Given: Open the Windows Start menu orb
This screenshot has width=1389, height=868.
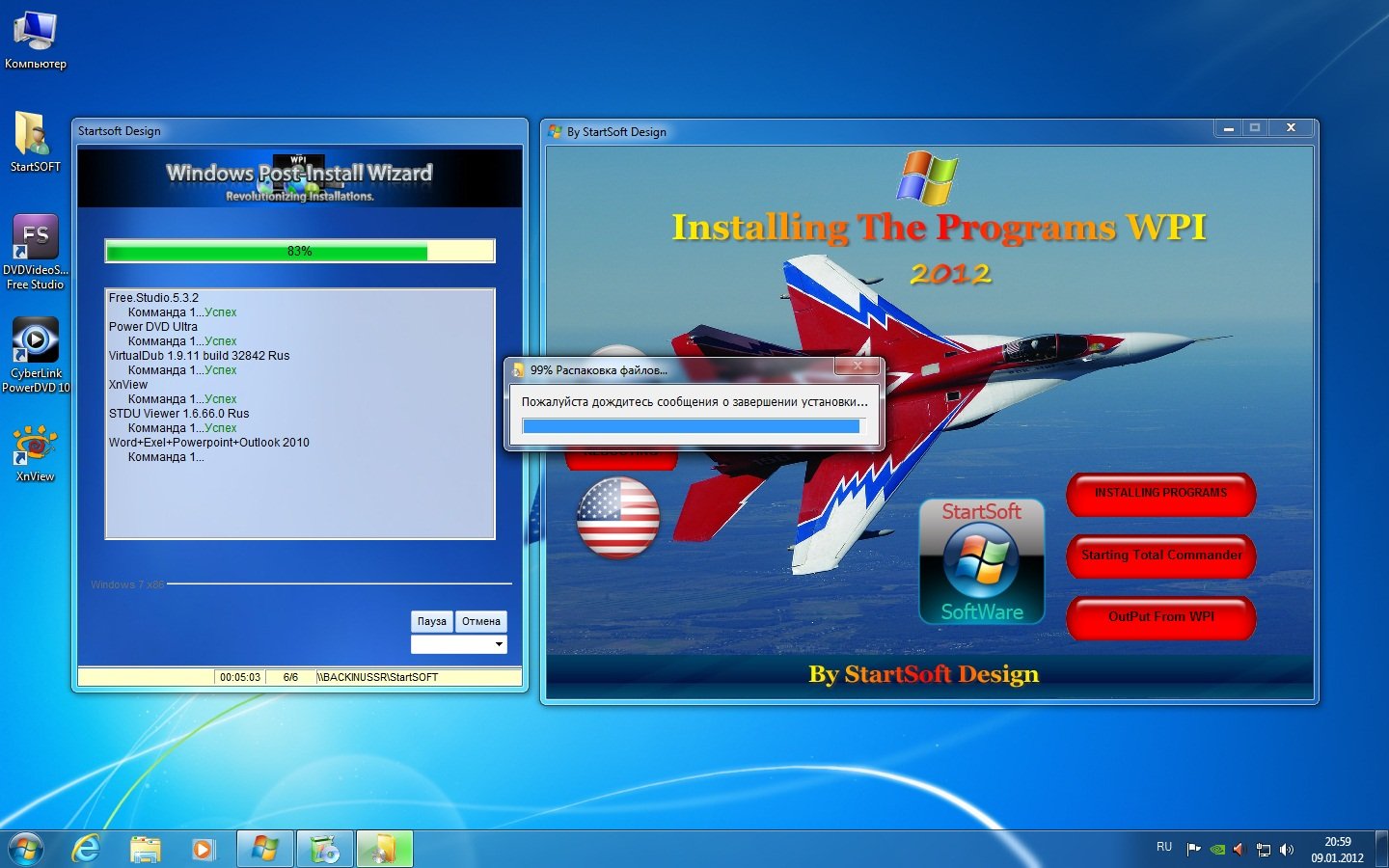Looking at the screenshot, I should click(26, 849).
